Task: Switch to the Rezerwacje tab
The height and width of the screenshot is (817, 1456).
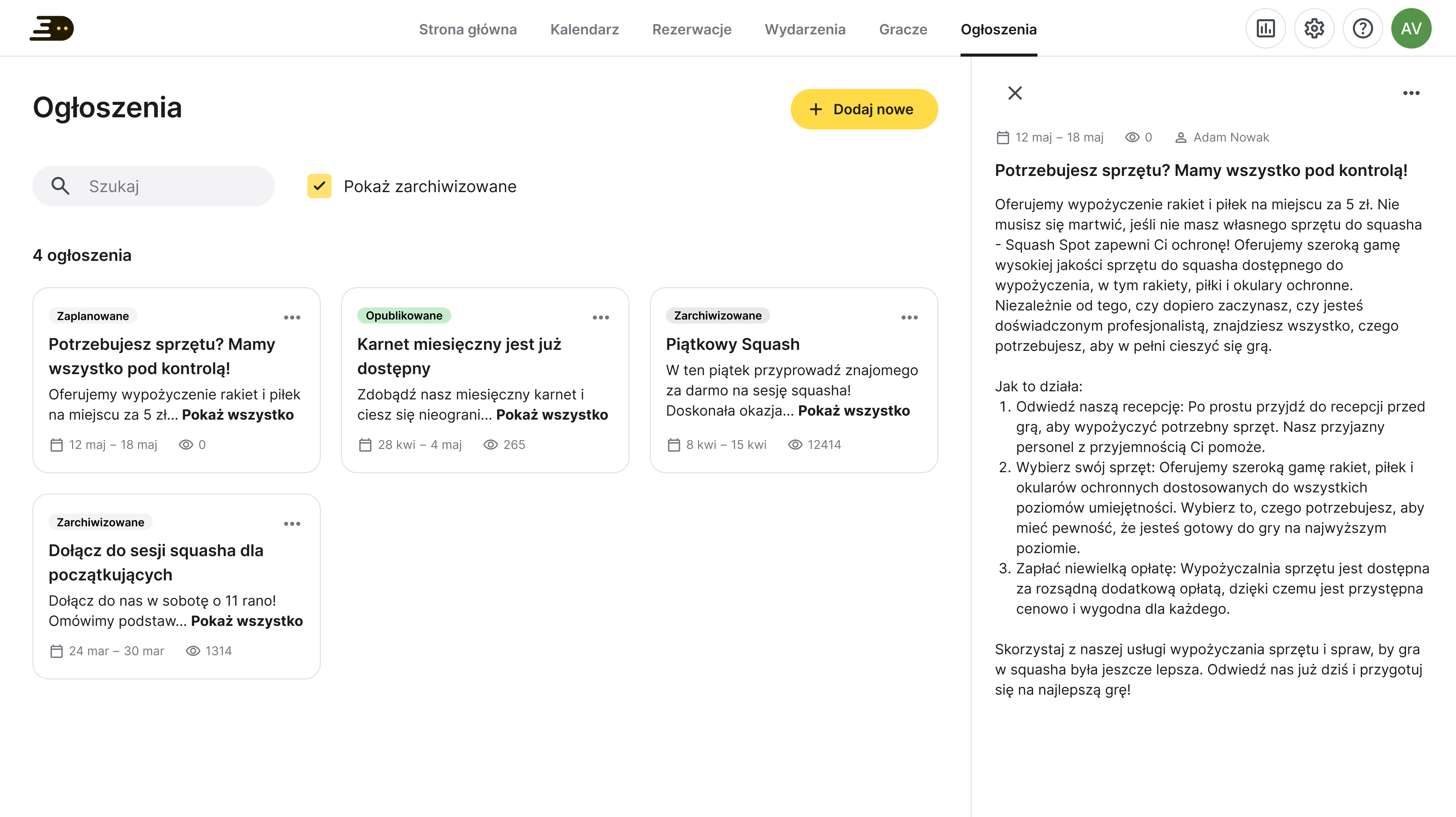Action: pyautogui.click(x=691, y=29)
